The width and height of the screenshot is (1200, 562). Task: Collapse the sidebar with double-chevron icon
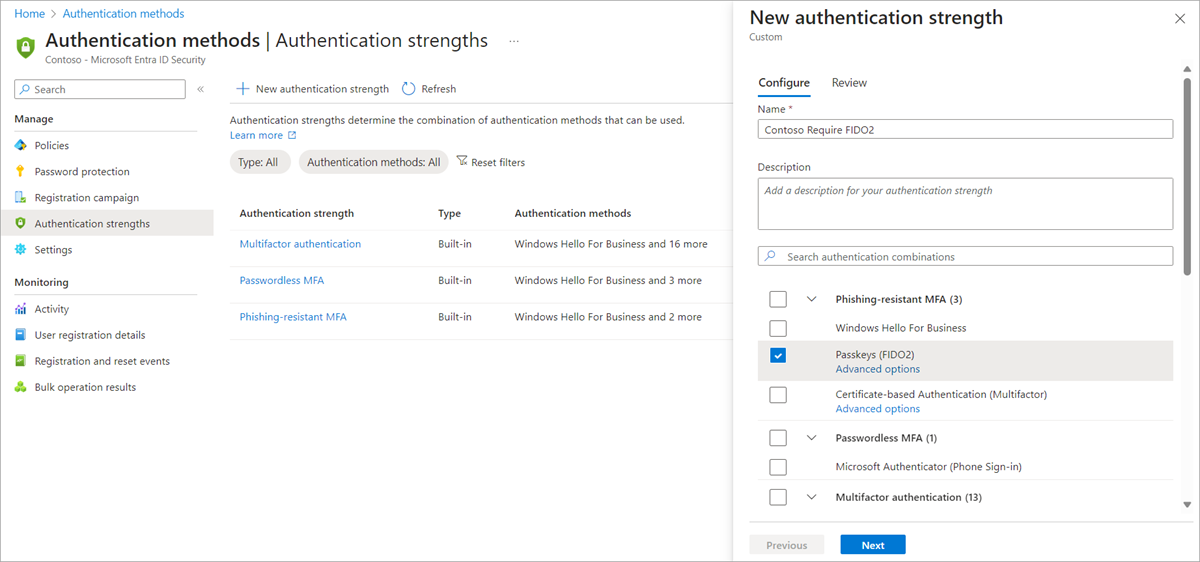coord(200,90)
